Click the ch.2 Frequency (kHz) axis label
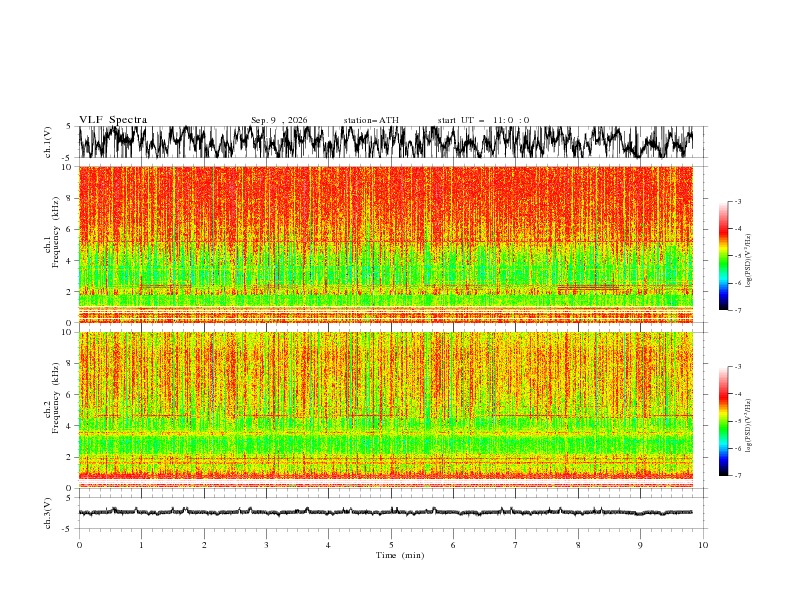This screenshot has width=792, height=612. [51, 405]
